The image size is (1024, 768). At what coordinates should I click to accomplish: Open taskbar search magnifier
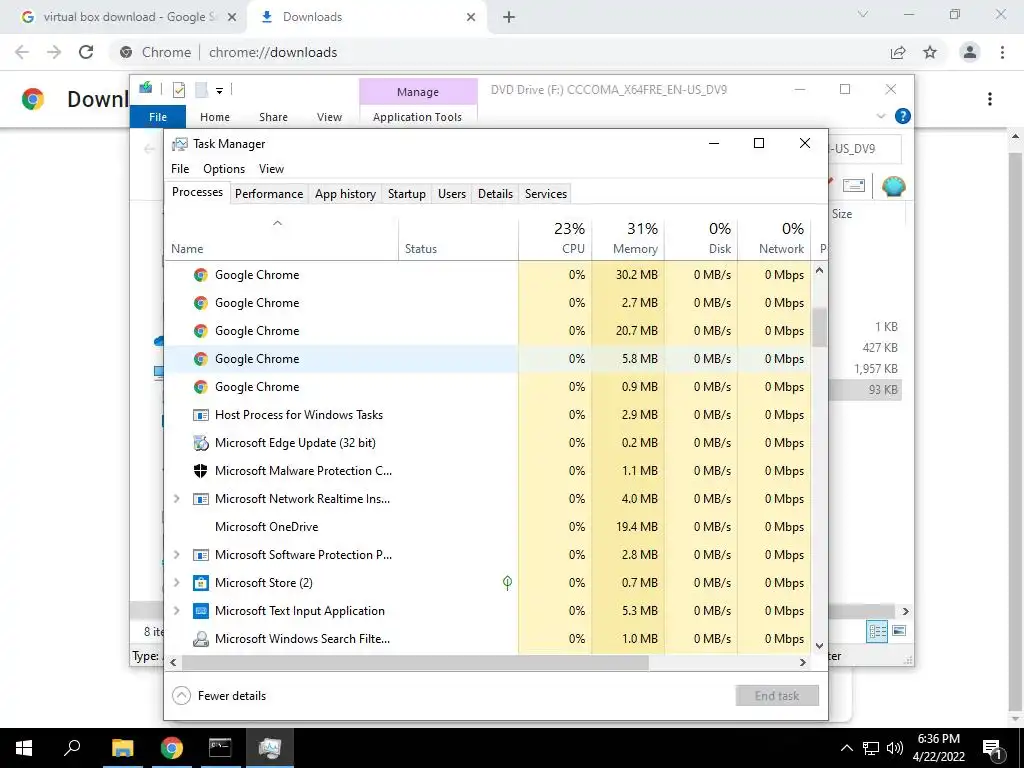coord(72,748)
